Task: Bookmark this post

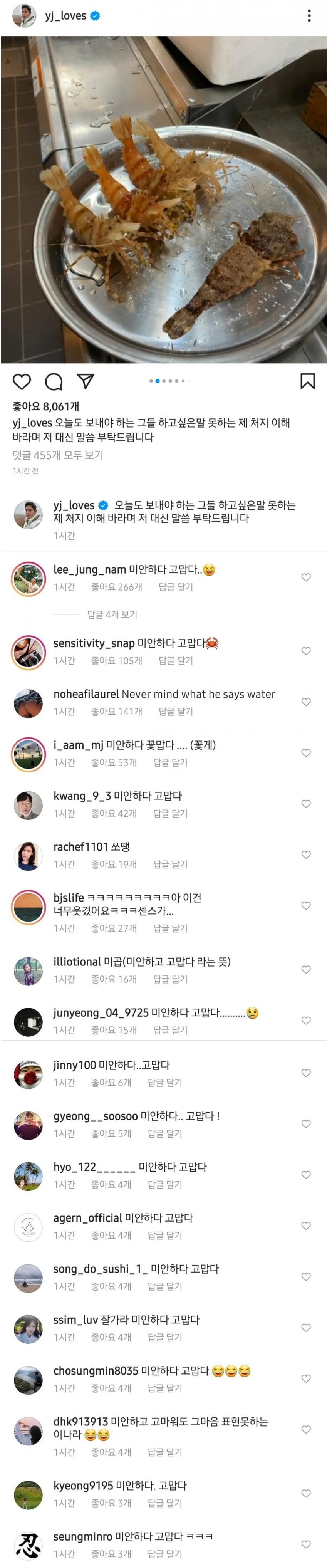Action: point(307,382)
